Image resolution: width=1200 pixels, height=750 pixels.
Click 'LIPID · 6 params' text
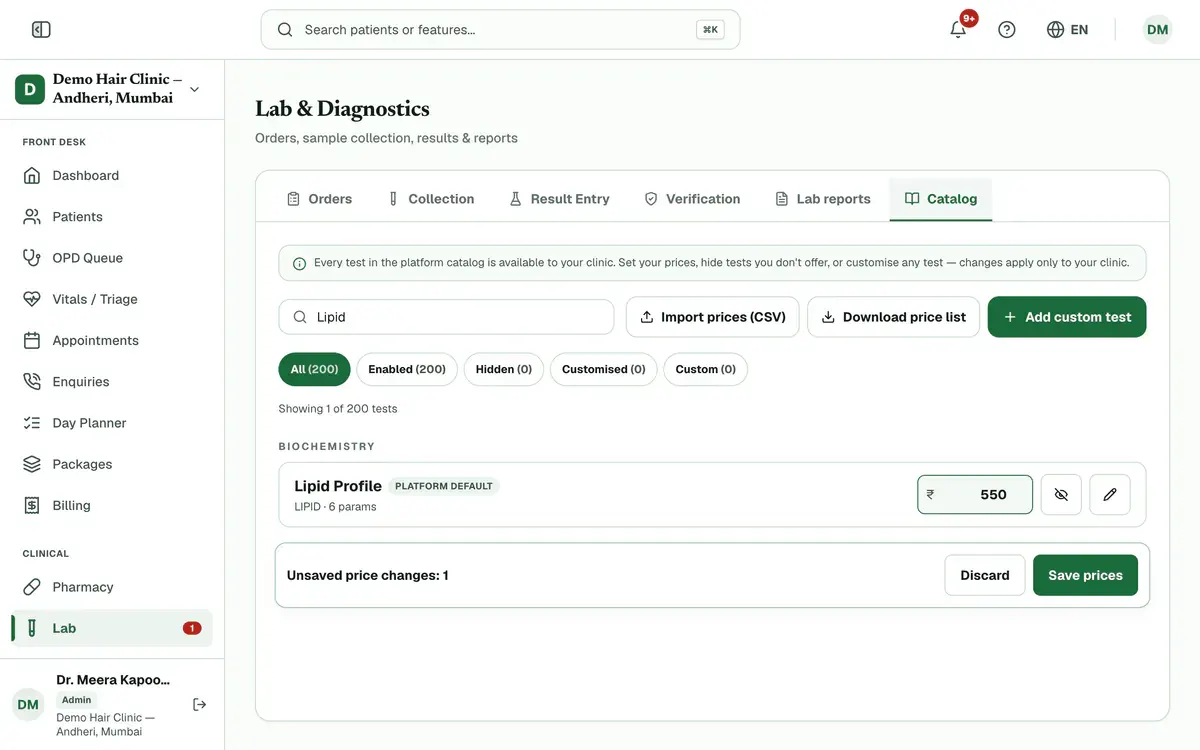[335, 507]
